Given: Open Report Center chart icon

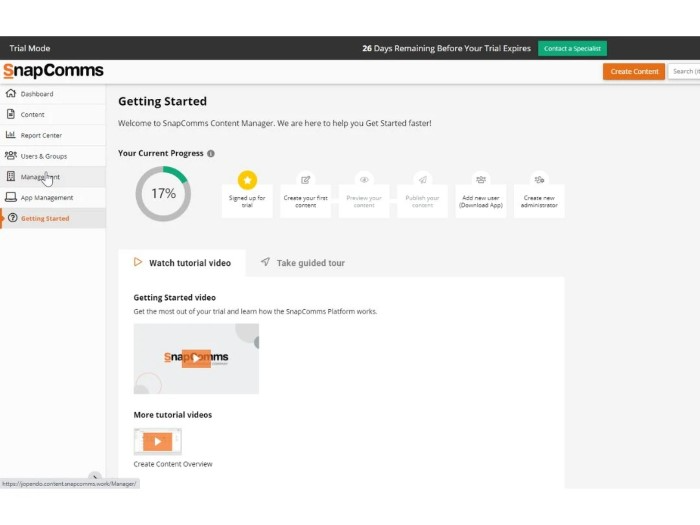Looking at the screenshot, I should coord(11,135).
